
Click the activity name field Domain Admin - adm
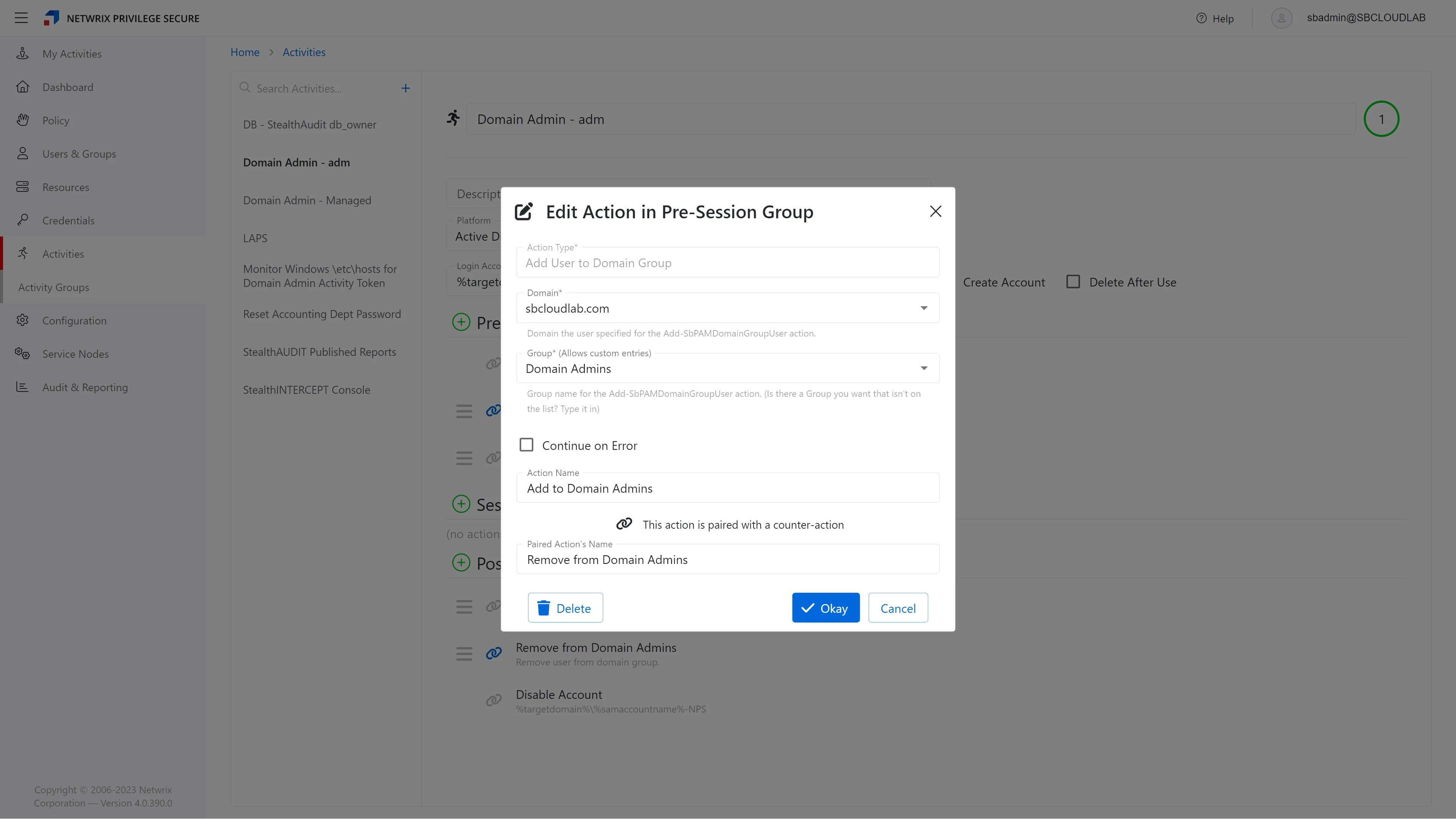click(911, 119)
